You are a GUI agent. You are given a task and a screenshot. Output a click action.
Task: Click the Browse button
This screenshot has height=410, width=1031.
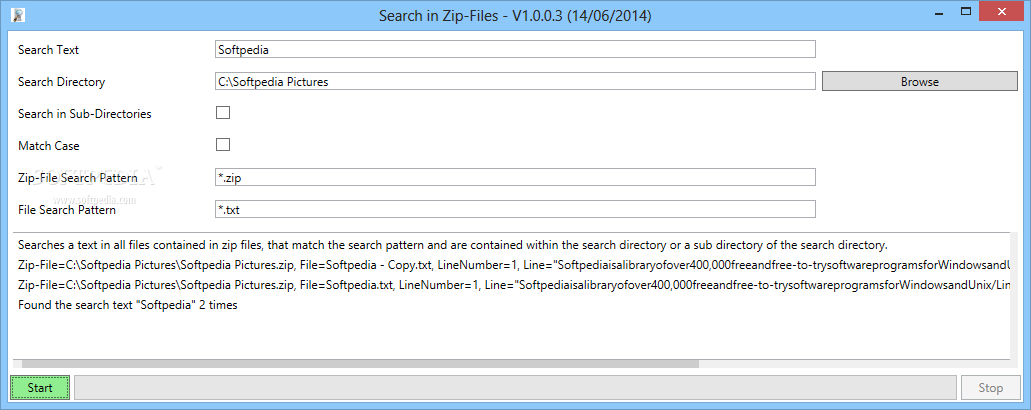coord(919,81)
